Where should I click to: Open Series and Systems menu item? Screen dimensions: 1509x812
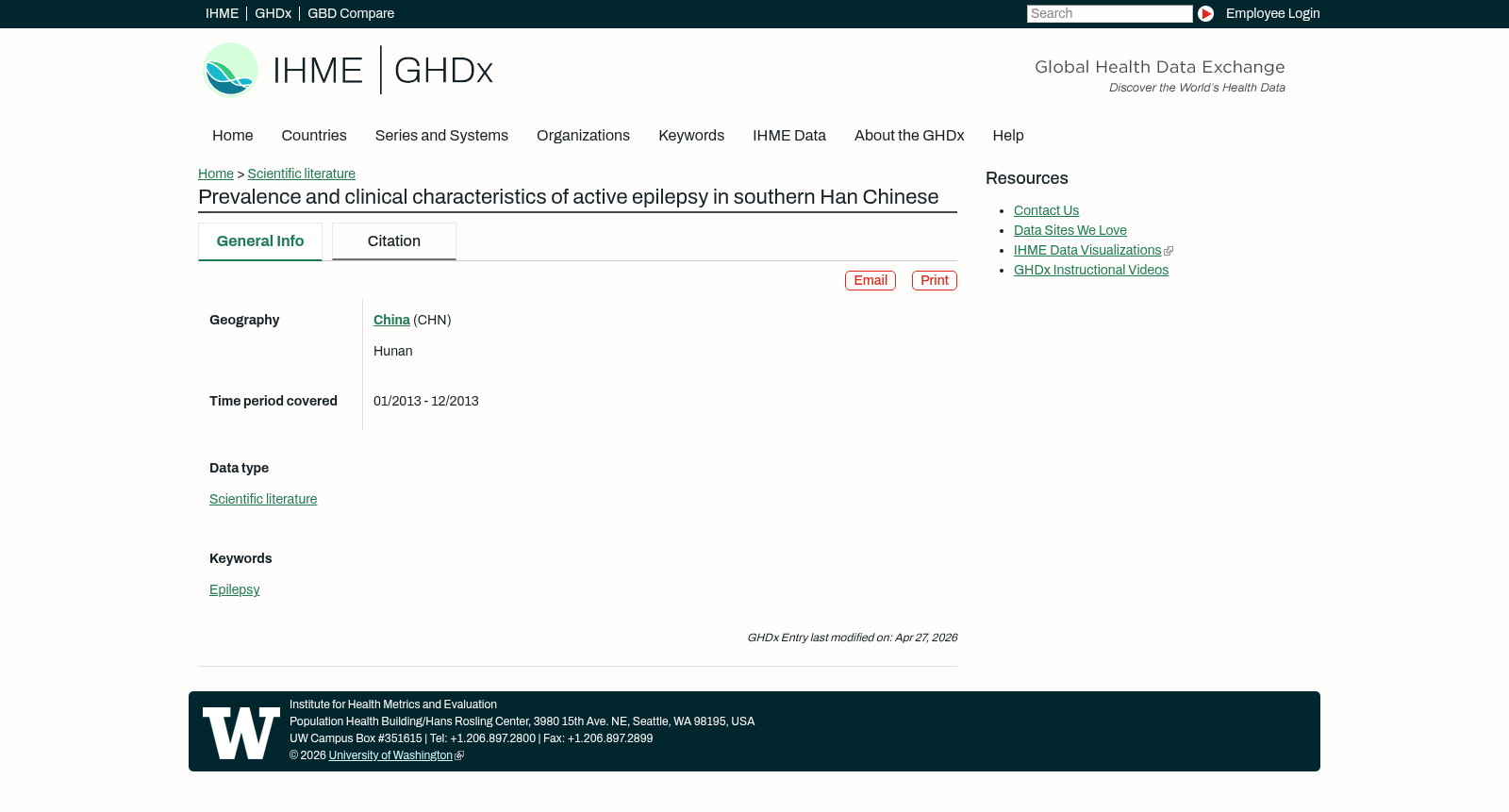click(441, 136)
